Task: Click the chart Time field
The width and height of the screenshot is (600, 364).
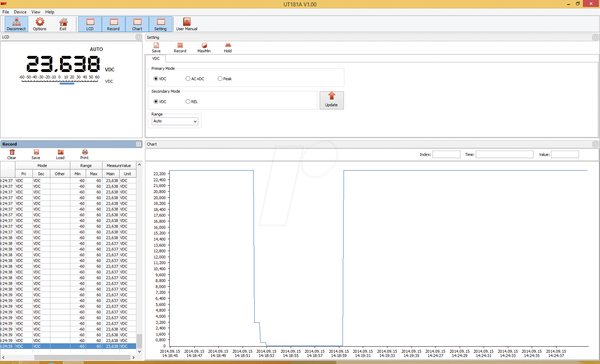Action: pos(504,154)
